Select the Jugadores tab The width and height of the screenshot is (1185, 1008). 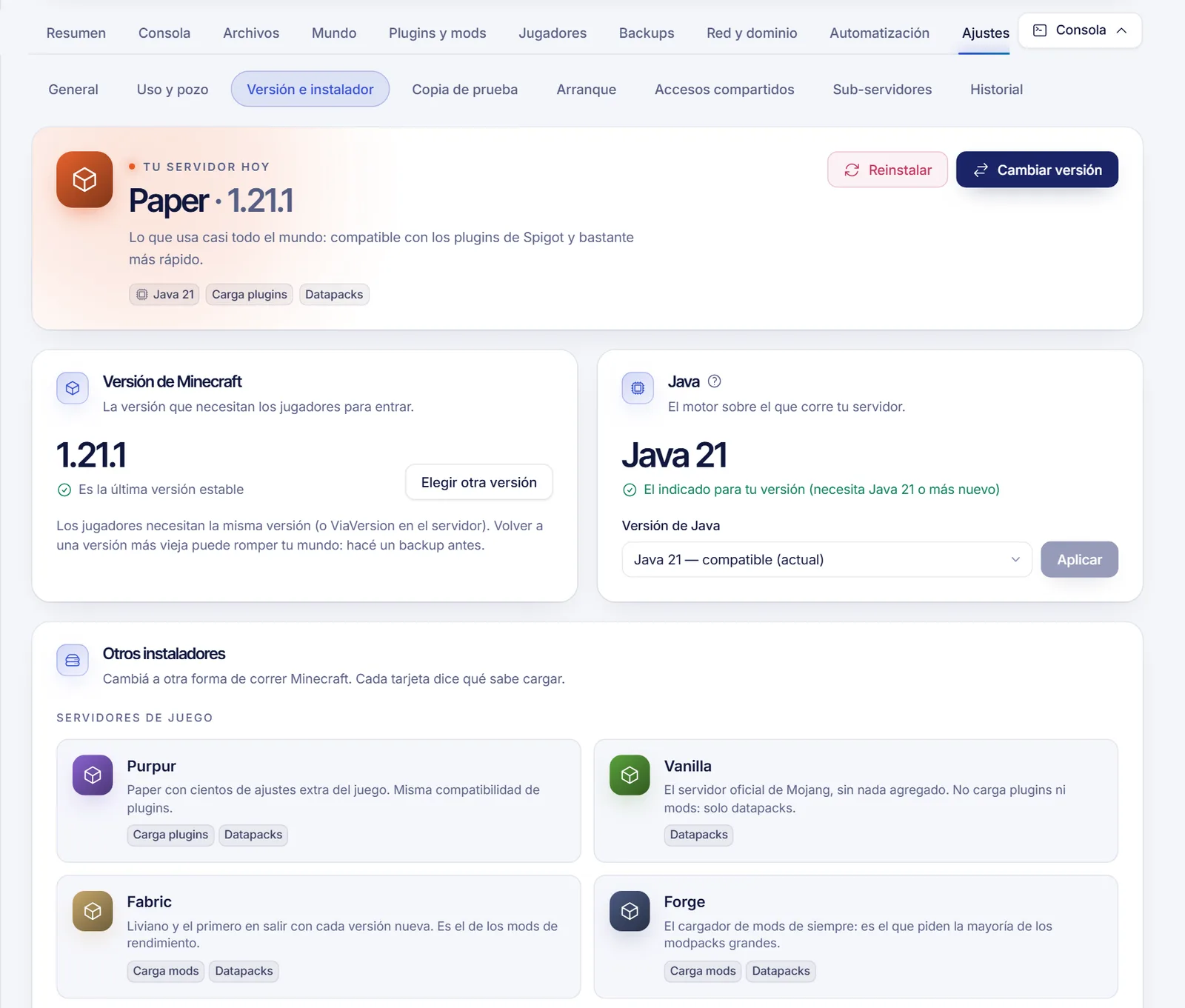click(x=553, y=33)
